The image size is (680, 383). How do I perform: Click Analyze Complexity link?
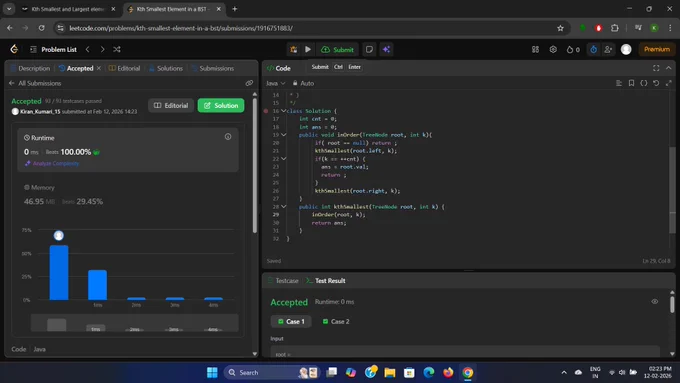(52, 164)
